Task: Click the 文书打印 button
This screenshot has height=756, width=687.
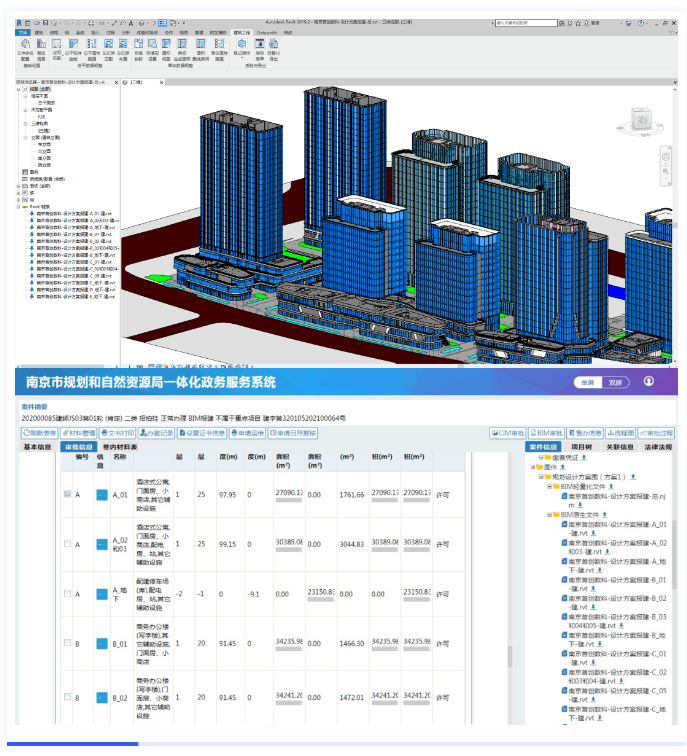Action: coord(117,433)
